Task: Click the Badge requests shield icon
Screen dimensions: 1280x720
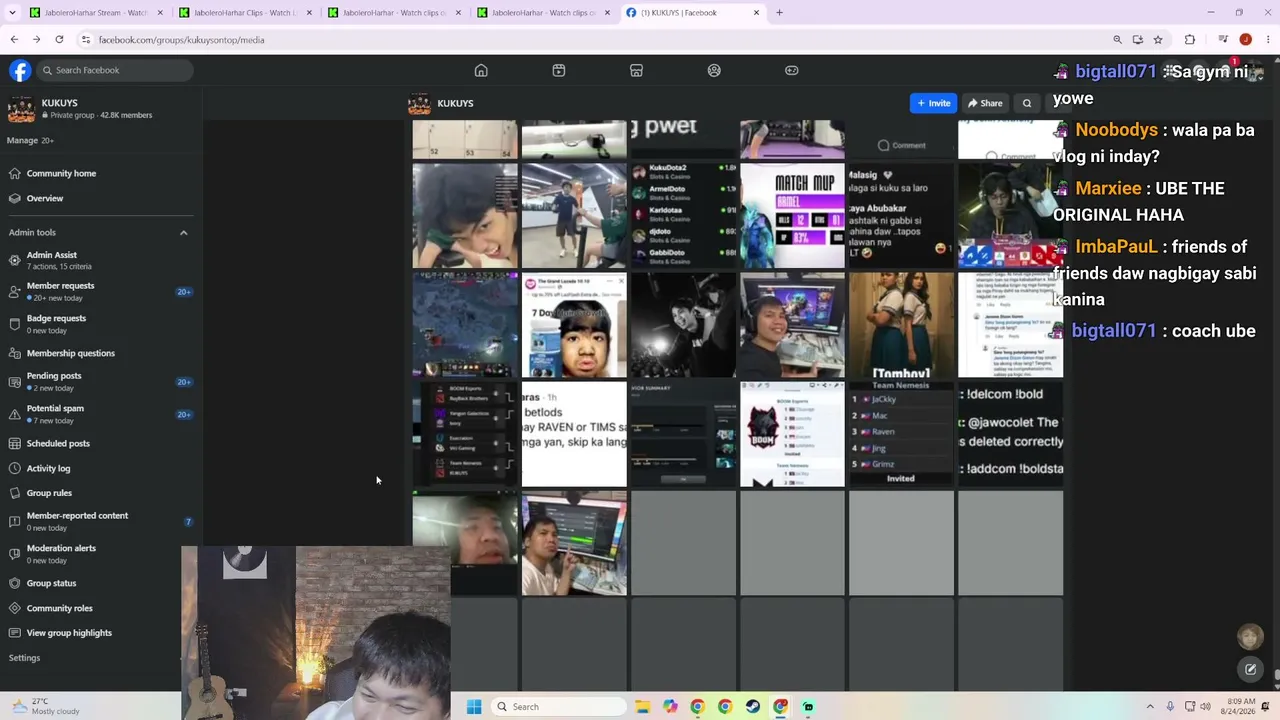Action: [x=14, y=323]
